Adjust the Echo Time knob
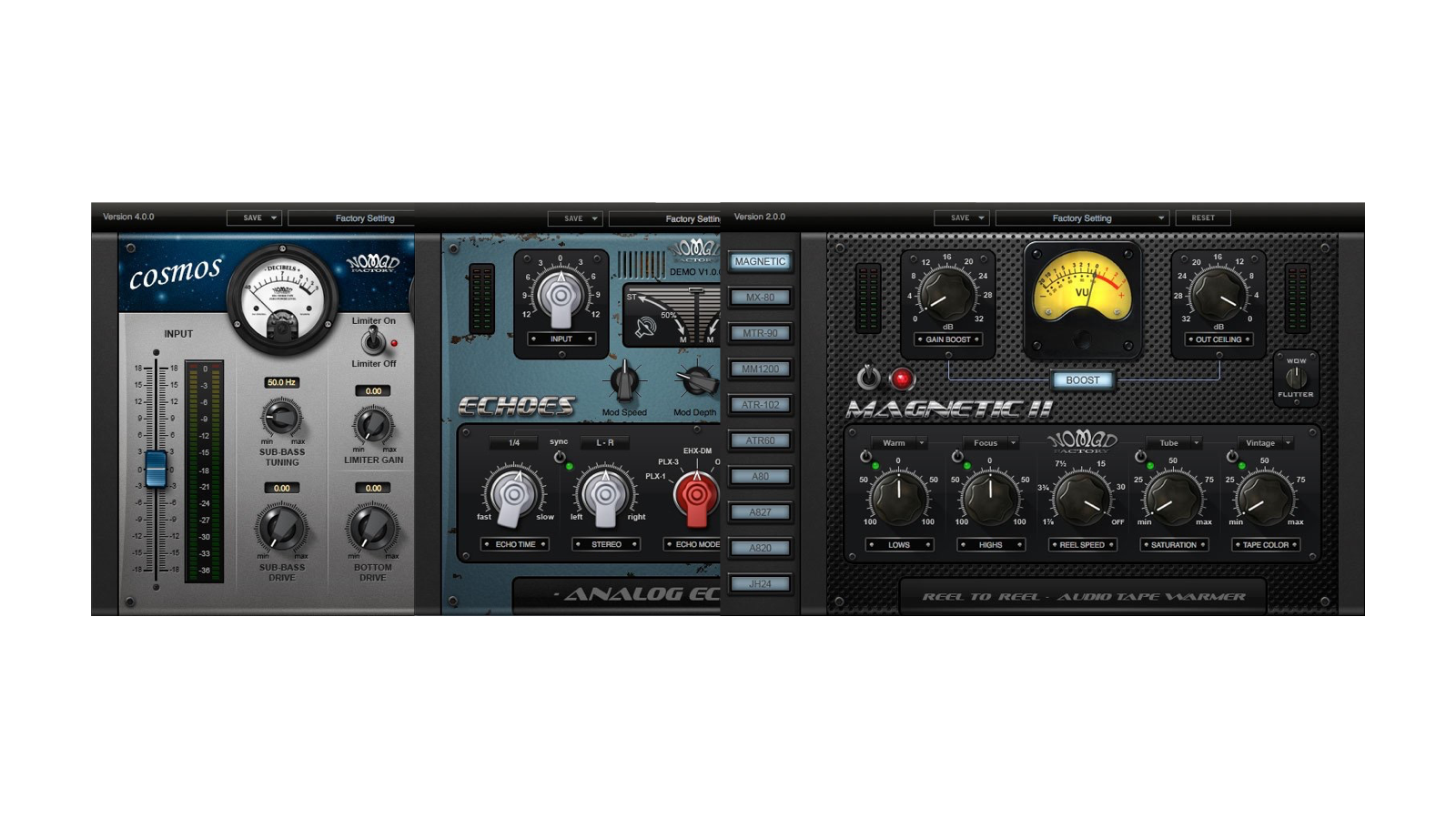 (515, 495)
